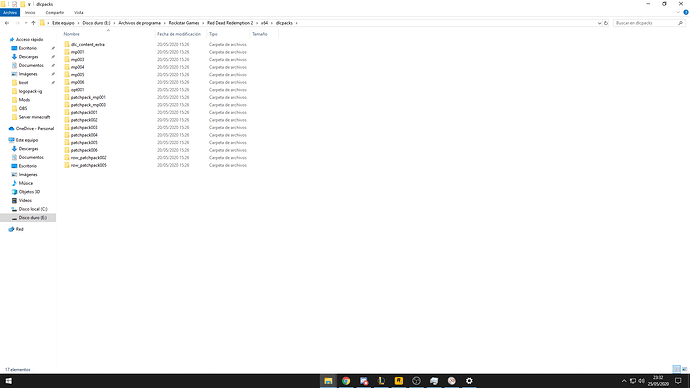Screen dimensions: 690x388
Task: Open the Rockstar Games Launcher taskbar icon
Action: [399, 381]
